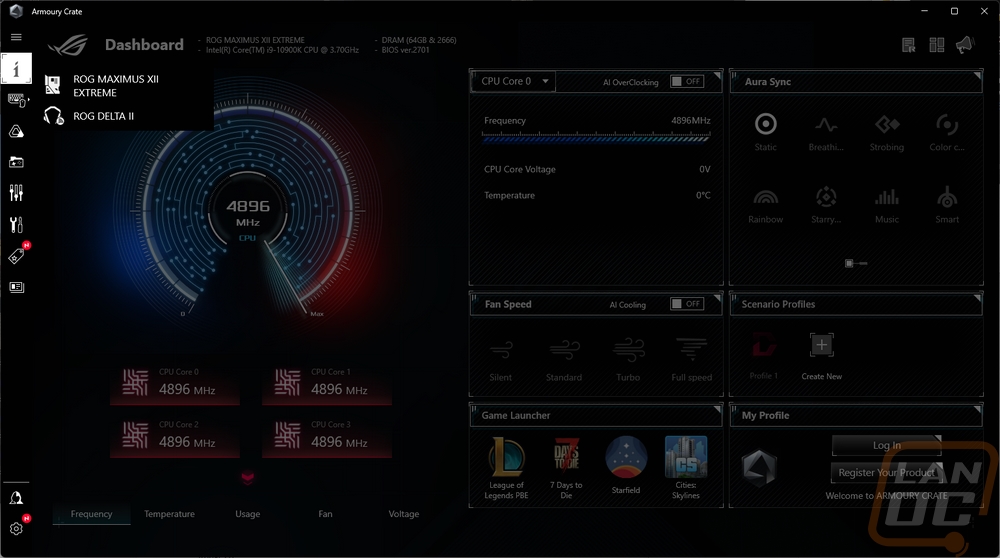Open Game Library sidebar icon
Viewport: 1000px width, 558px height.
pyautogui.click(x=17, y=163)
